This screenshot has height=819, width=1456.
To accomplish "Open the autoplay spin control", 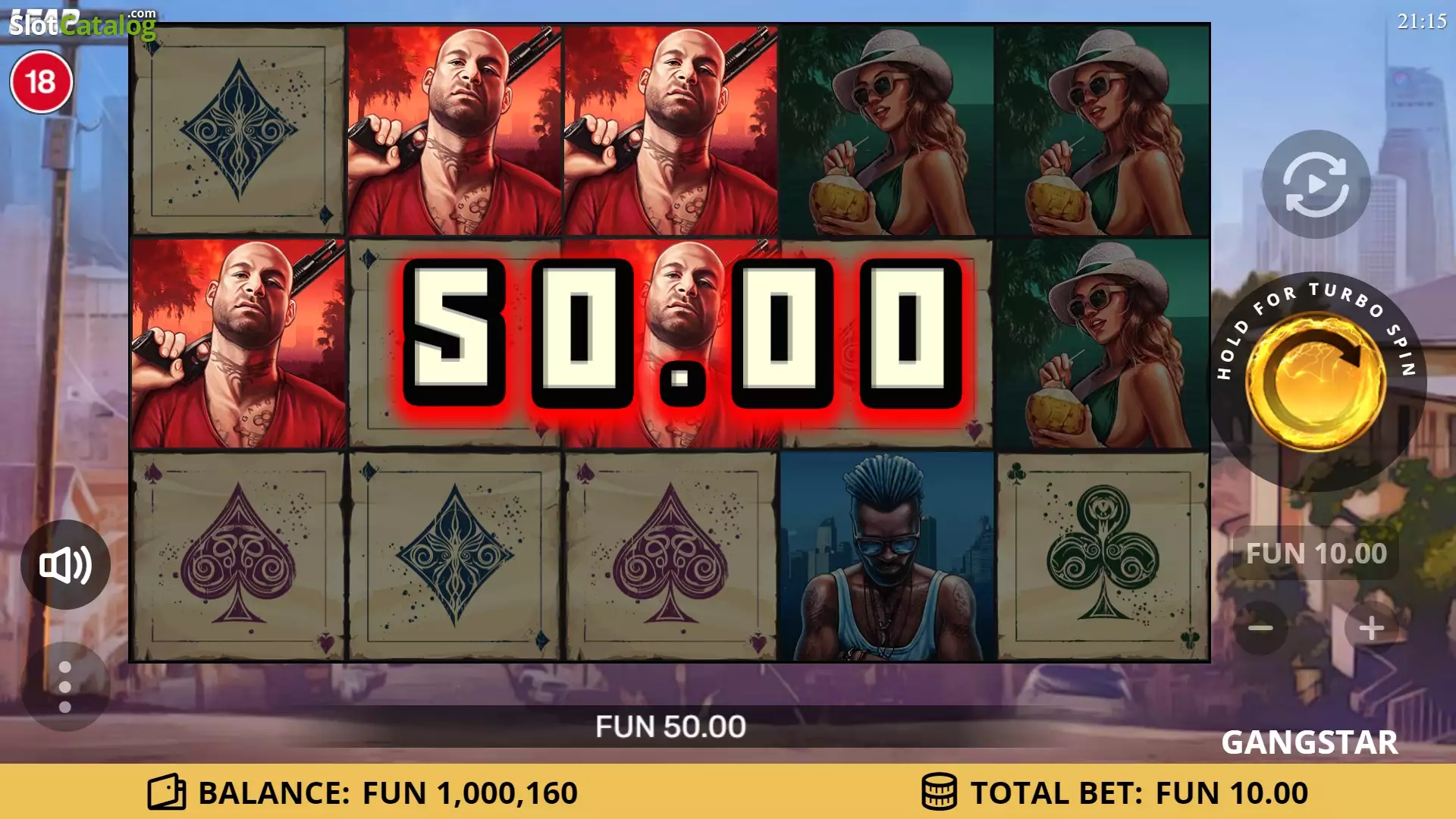I will point(1316,184).
